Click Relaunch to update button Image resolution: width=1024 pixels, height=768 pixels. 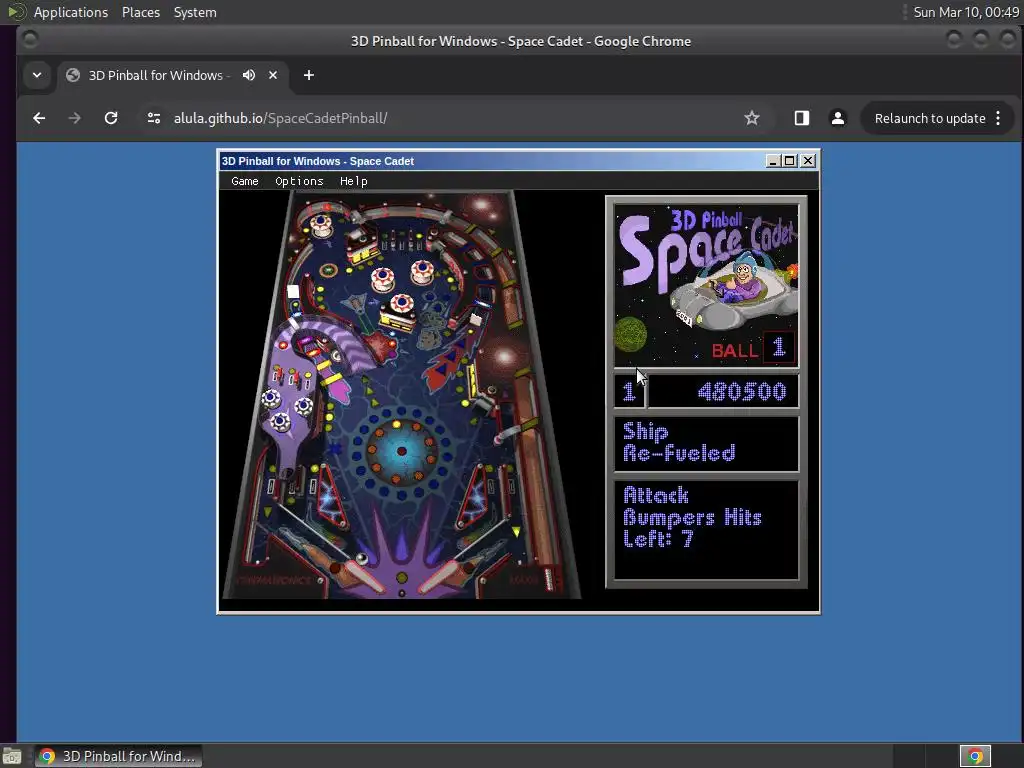point(930,118)
